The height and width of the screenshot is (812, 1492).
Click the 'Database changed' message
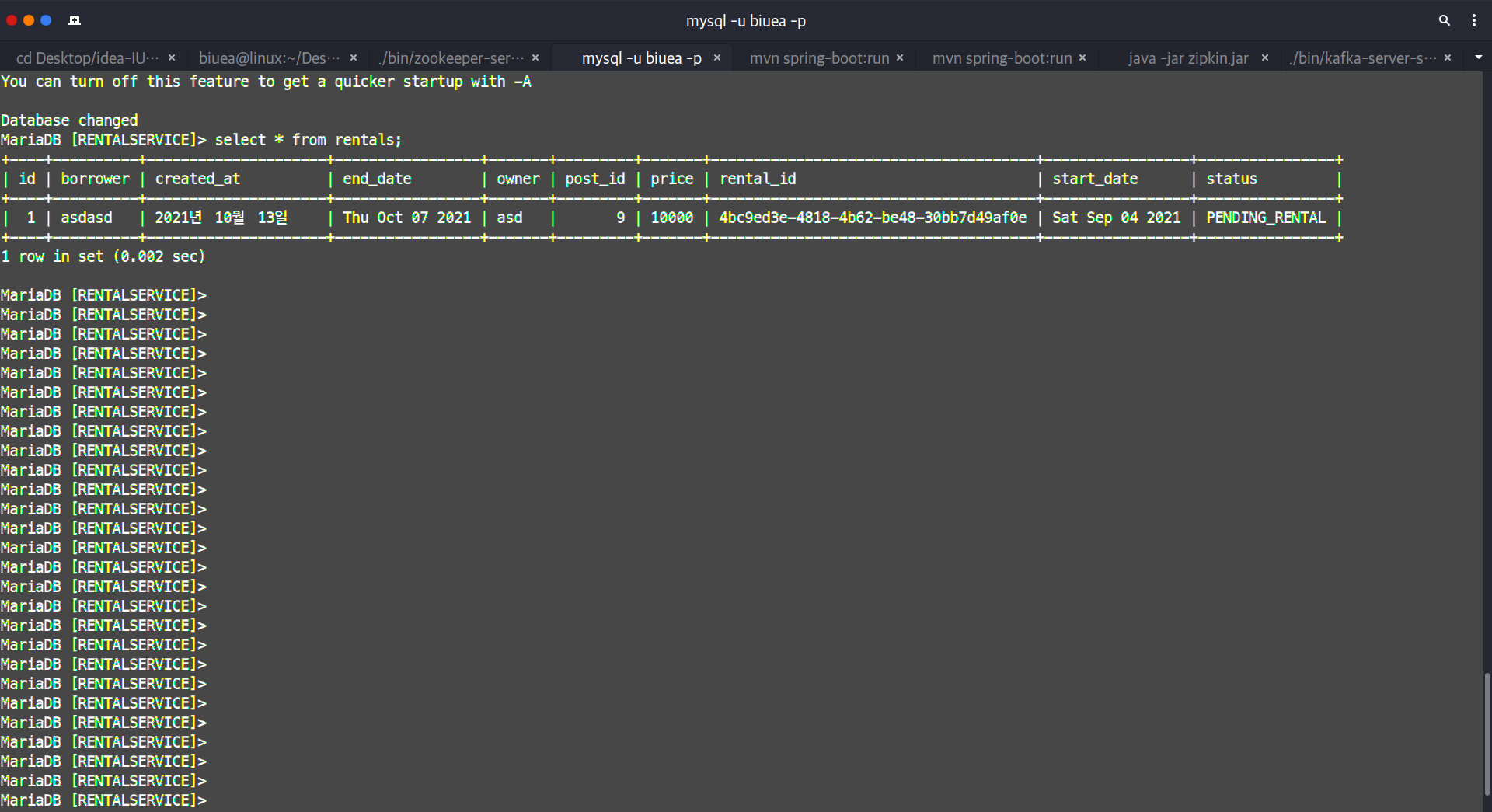(69, 120)
